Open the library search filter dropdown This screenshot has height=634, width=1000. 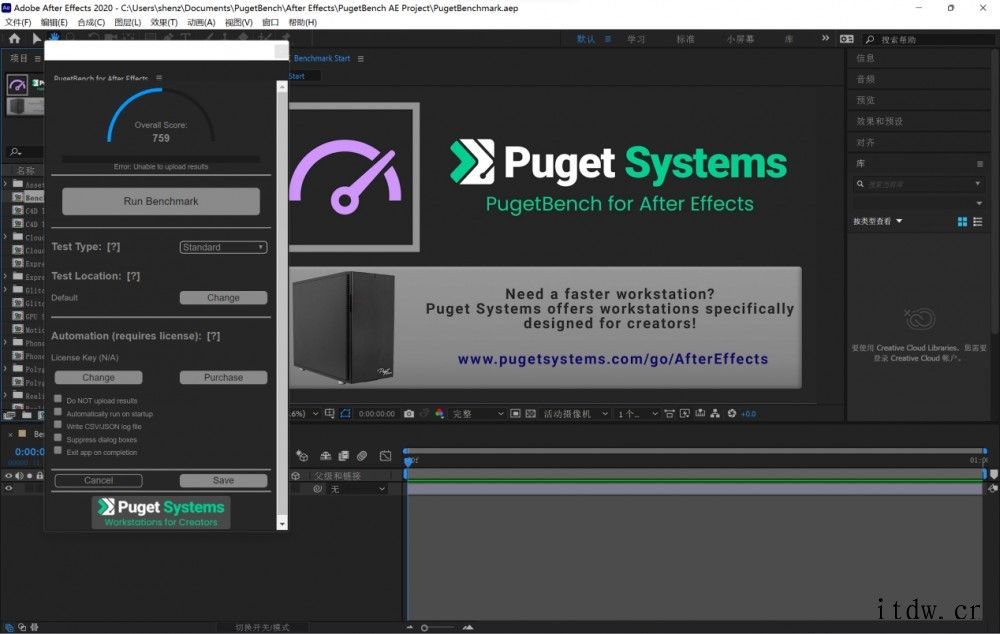[x=978, y=184]
